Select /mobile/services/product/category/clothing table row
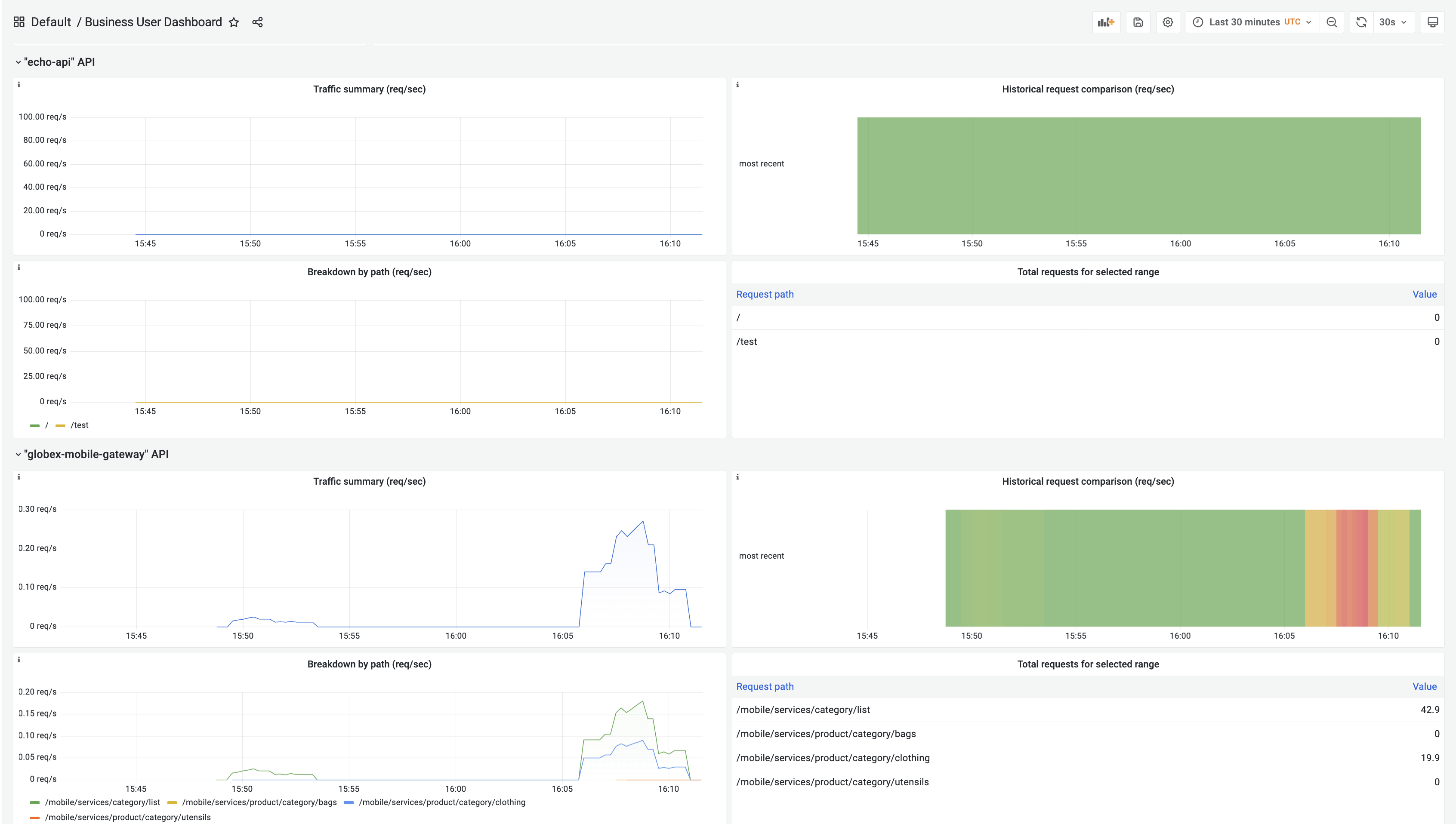This screenshot has height=824, width=1456. 1087,758
